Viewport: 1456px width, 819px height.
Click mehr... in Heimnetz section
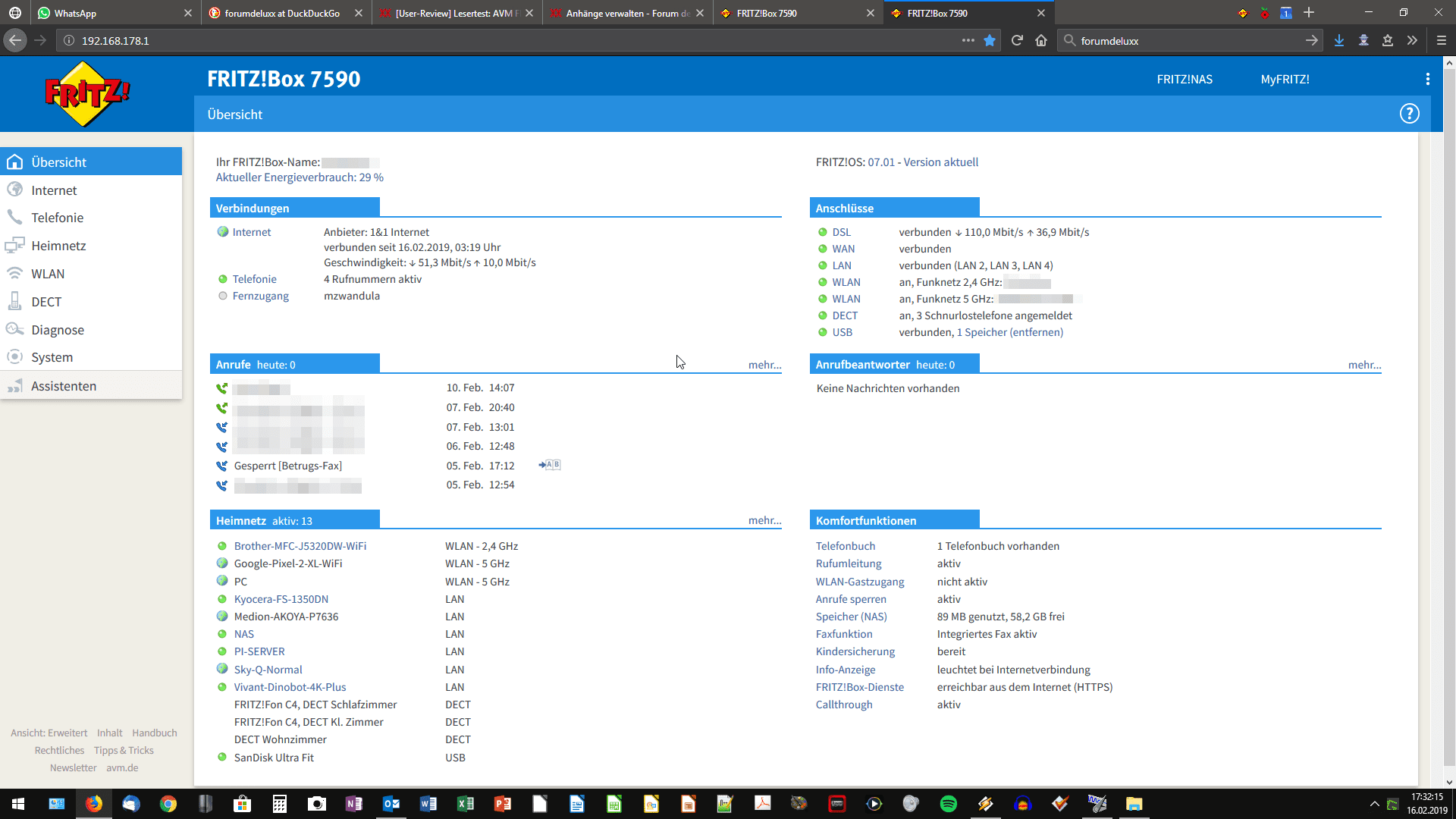764,520
